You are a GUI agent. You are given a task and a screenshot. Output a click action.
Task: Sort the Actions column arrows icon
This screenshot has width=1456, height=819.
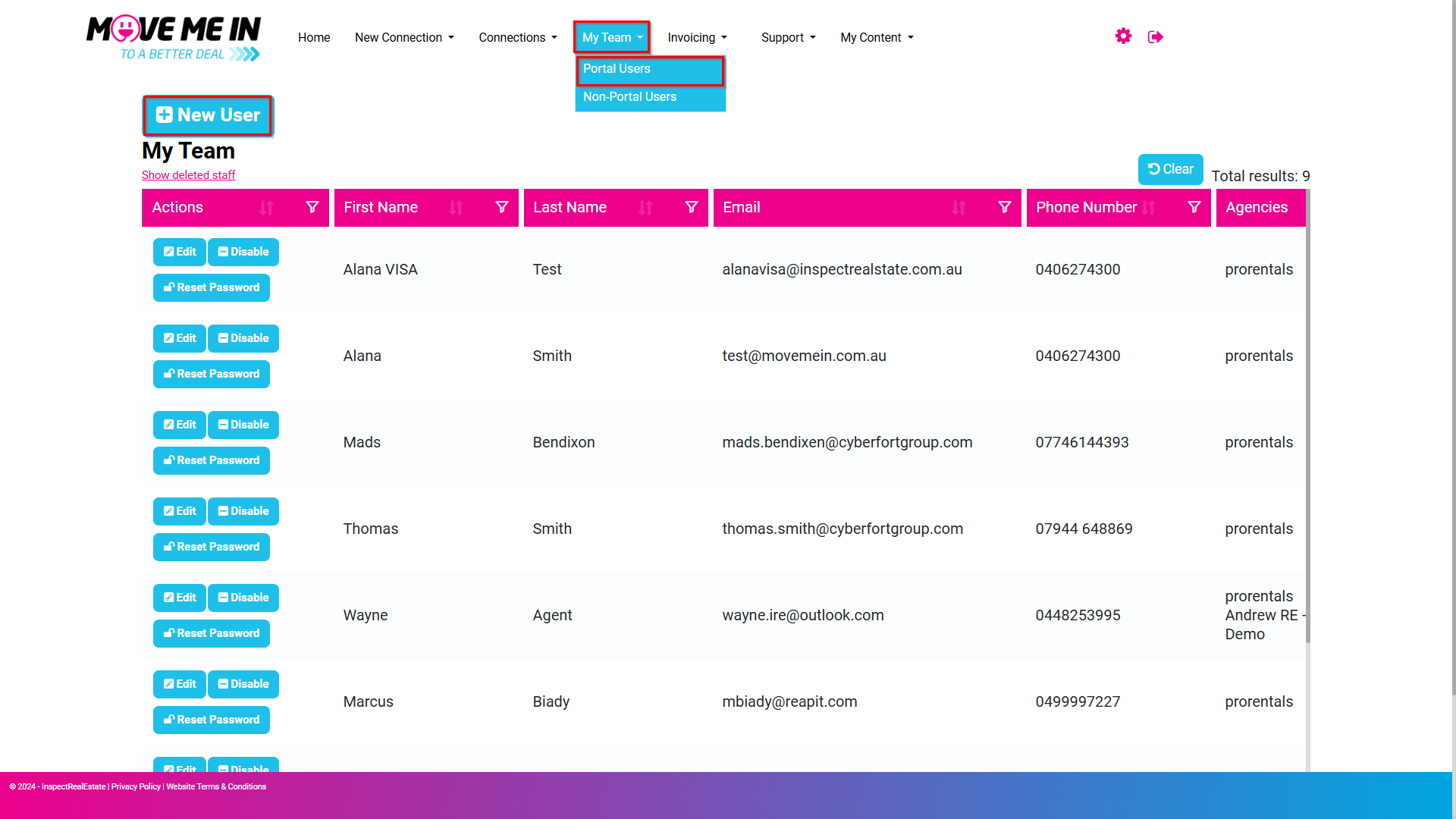pos(266,208)
